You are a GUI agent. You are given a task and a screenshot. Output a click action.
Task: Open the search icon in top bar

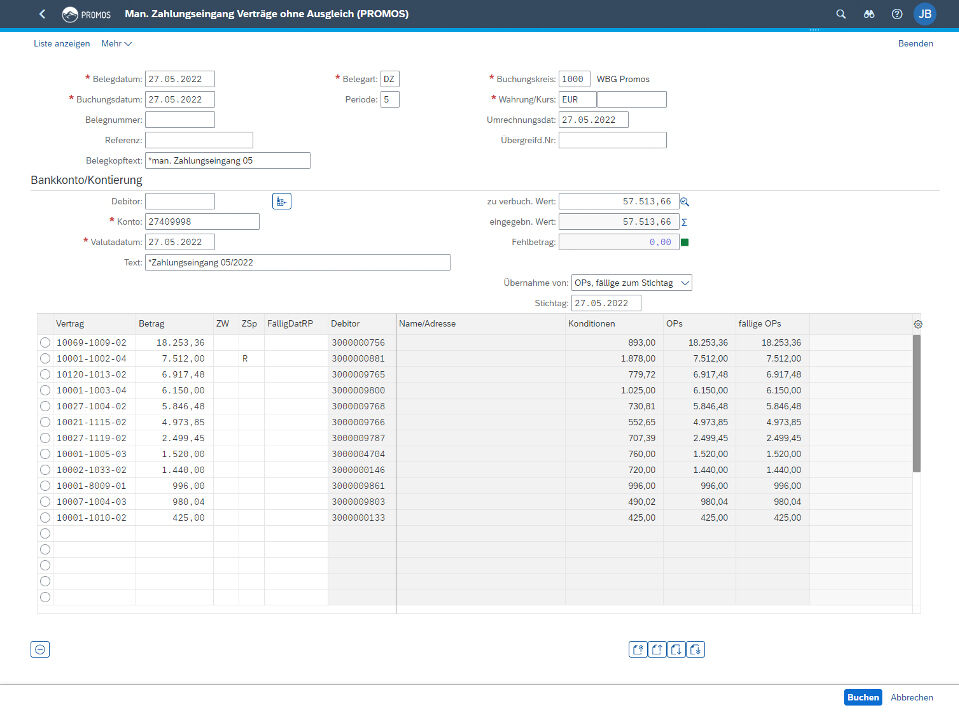tap(840, 14)
